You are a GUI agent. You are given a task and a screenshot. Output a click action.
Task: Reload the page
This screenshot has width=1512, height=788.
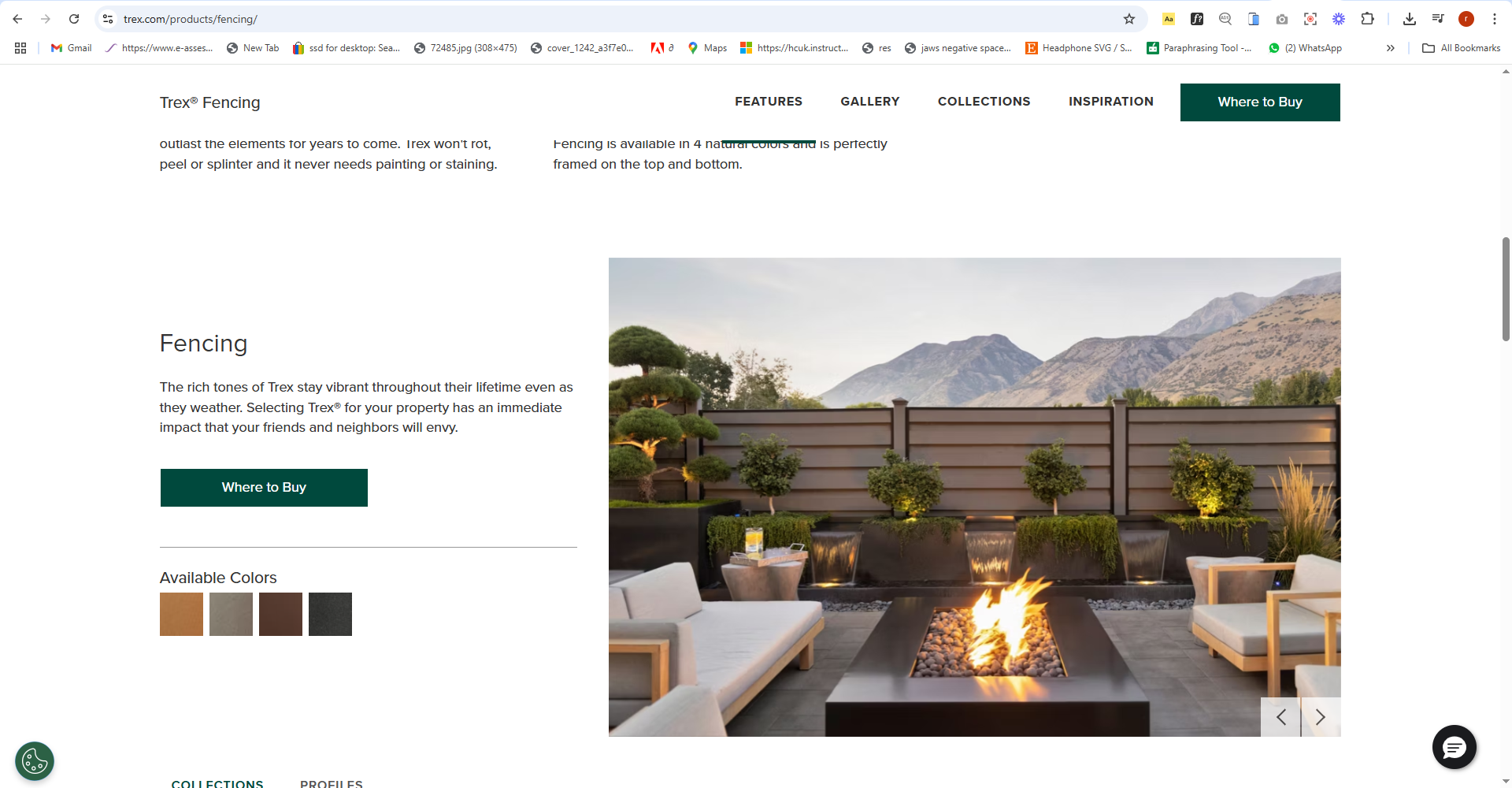tap(74, 19)
